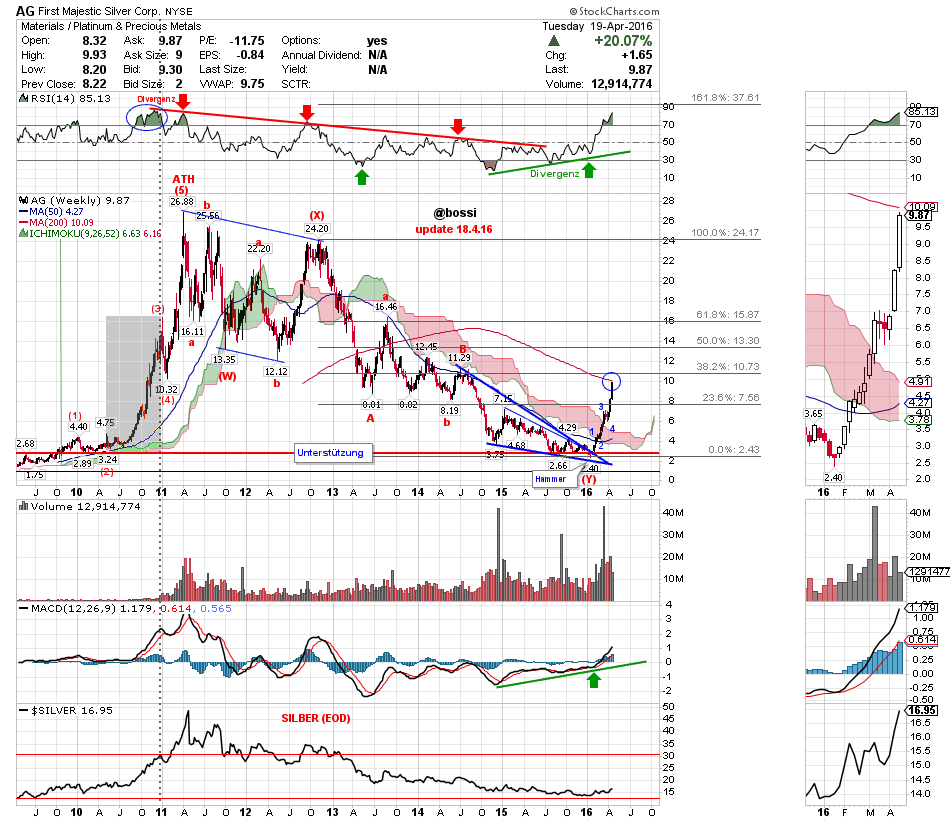
Task: Click the "4.29" price label
Action: 568,427
